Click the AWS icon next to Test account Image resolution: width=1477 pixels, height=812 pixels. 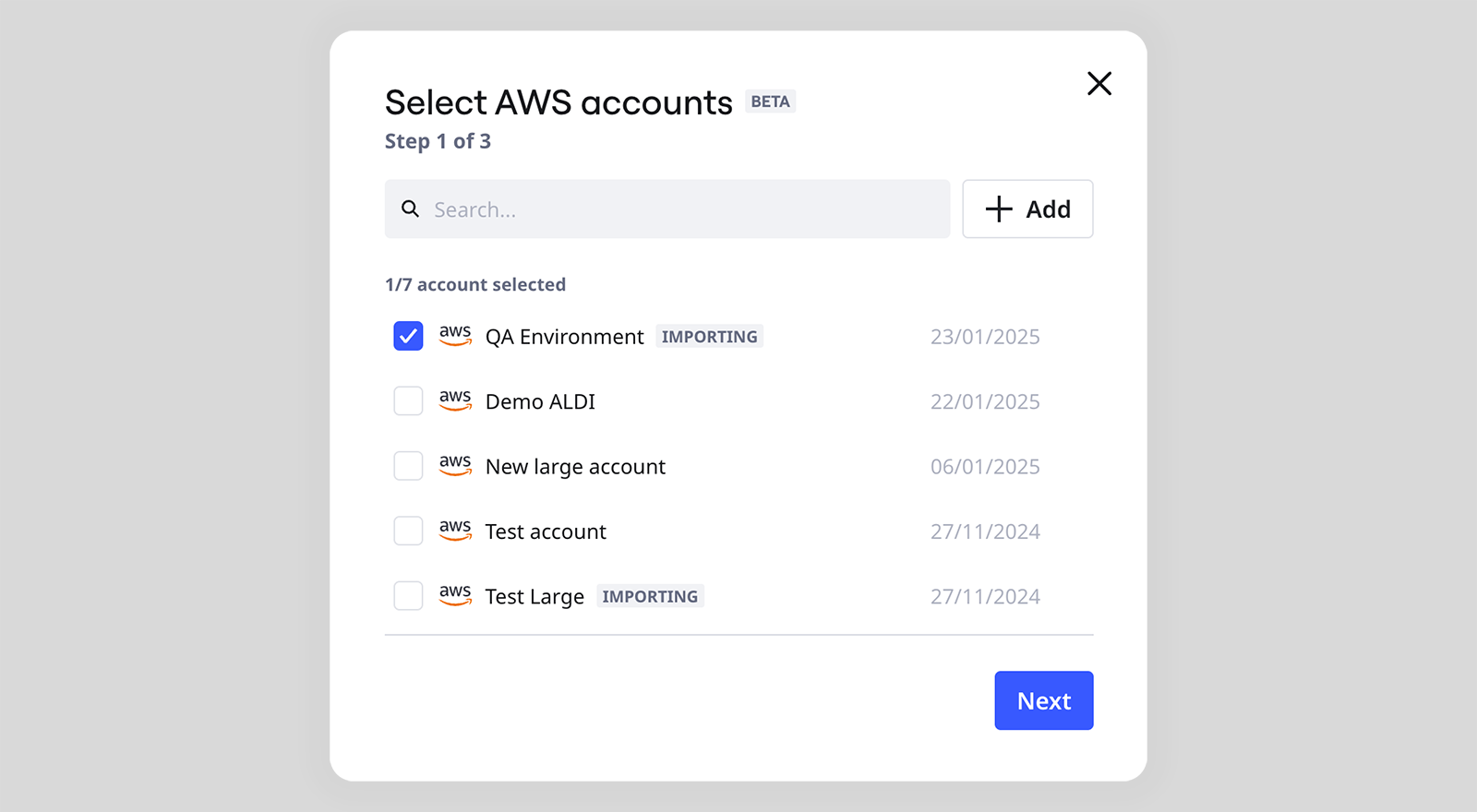tap(455, 531)
